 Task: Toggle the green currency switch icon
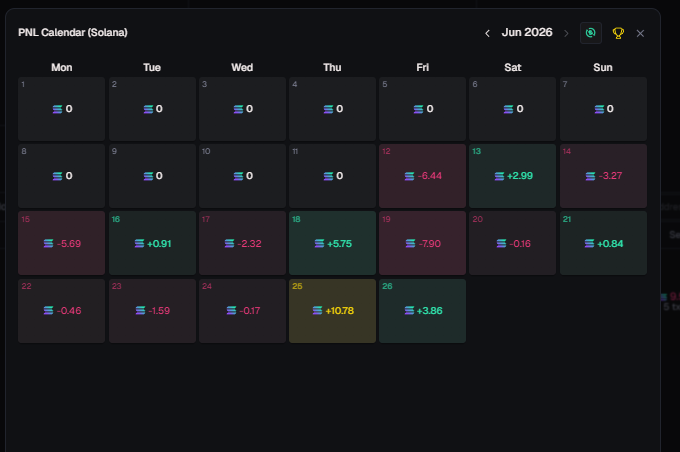(x=591, y=33)
